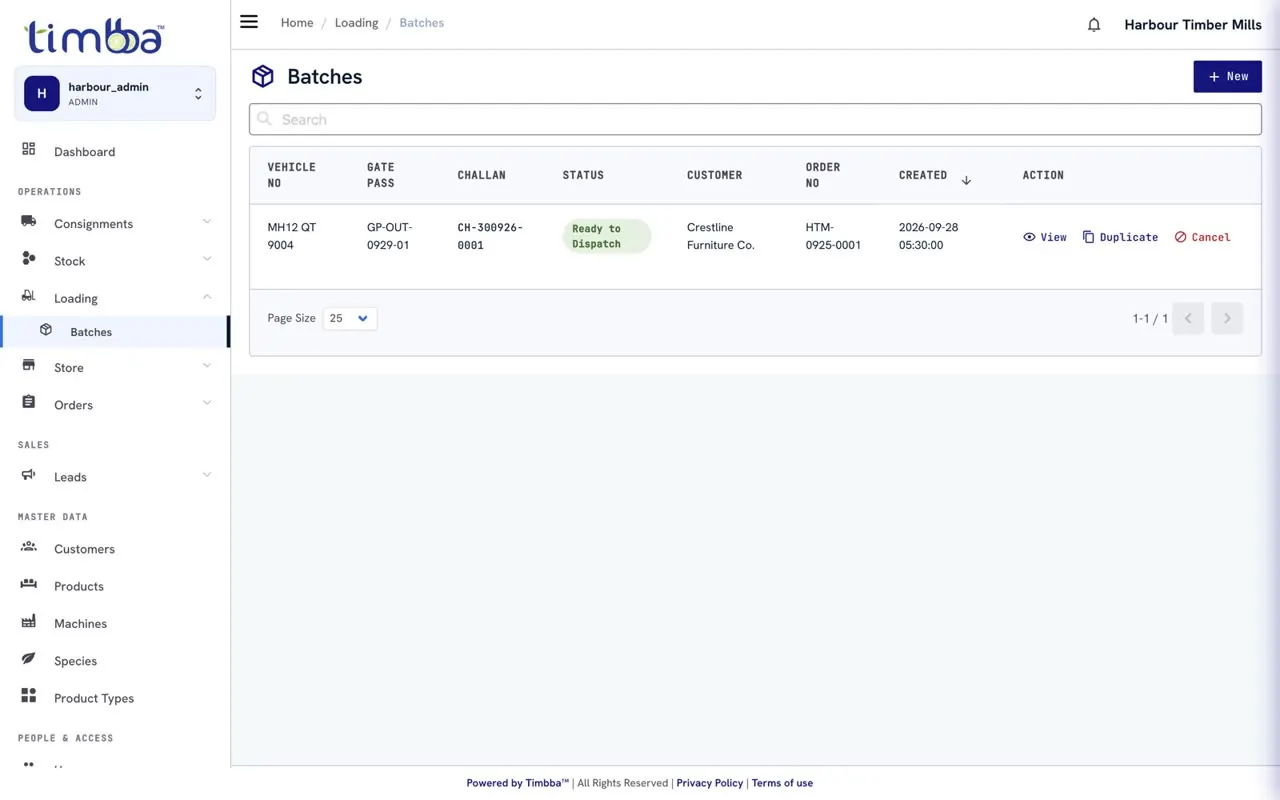1280x800 pixels.
Task: Click the Leads megaphone icon
Action: tap(29, 475)
